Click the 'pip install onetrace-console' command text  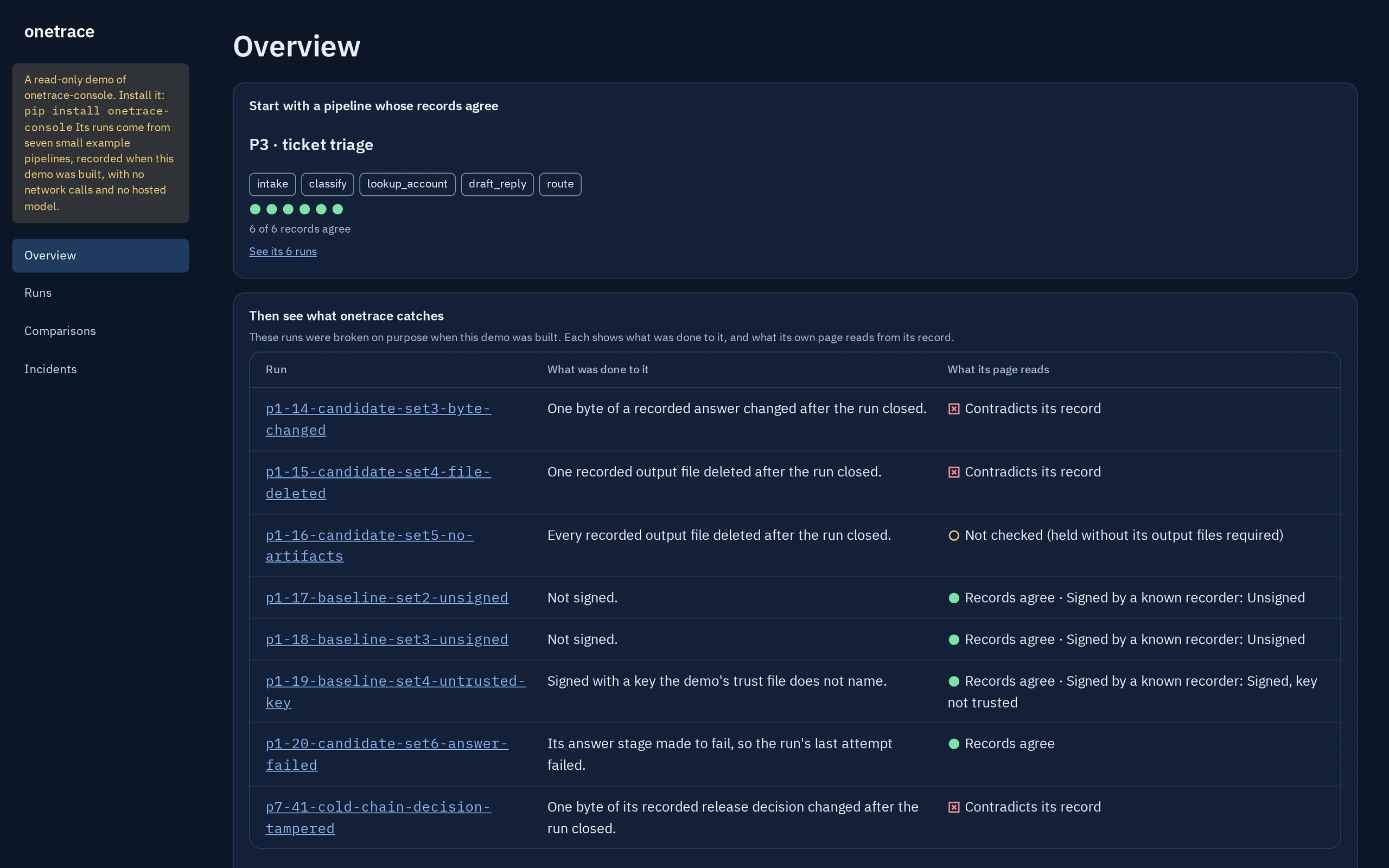(97, 119)
